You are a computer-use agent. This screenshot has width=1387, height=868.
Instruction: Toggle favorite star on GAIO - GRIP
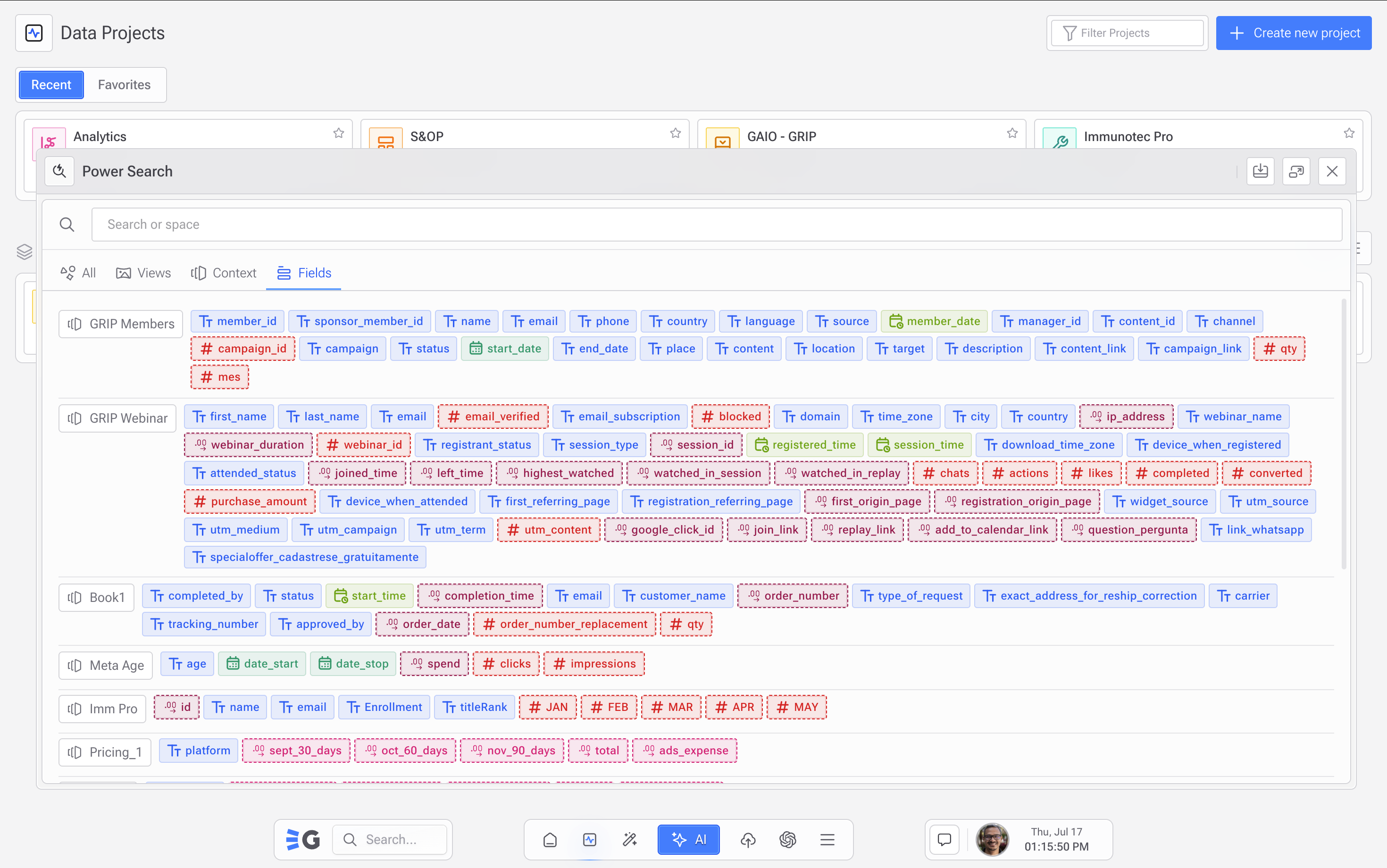[1012, 133]
